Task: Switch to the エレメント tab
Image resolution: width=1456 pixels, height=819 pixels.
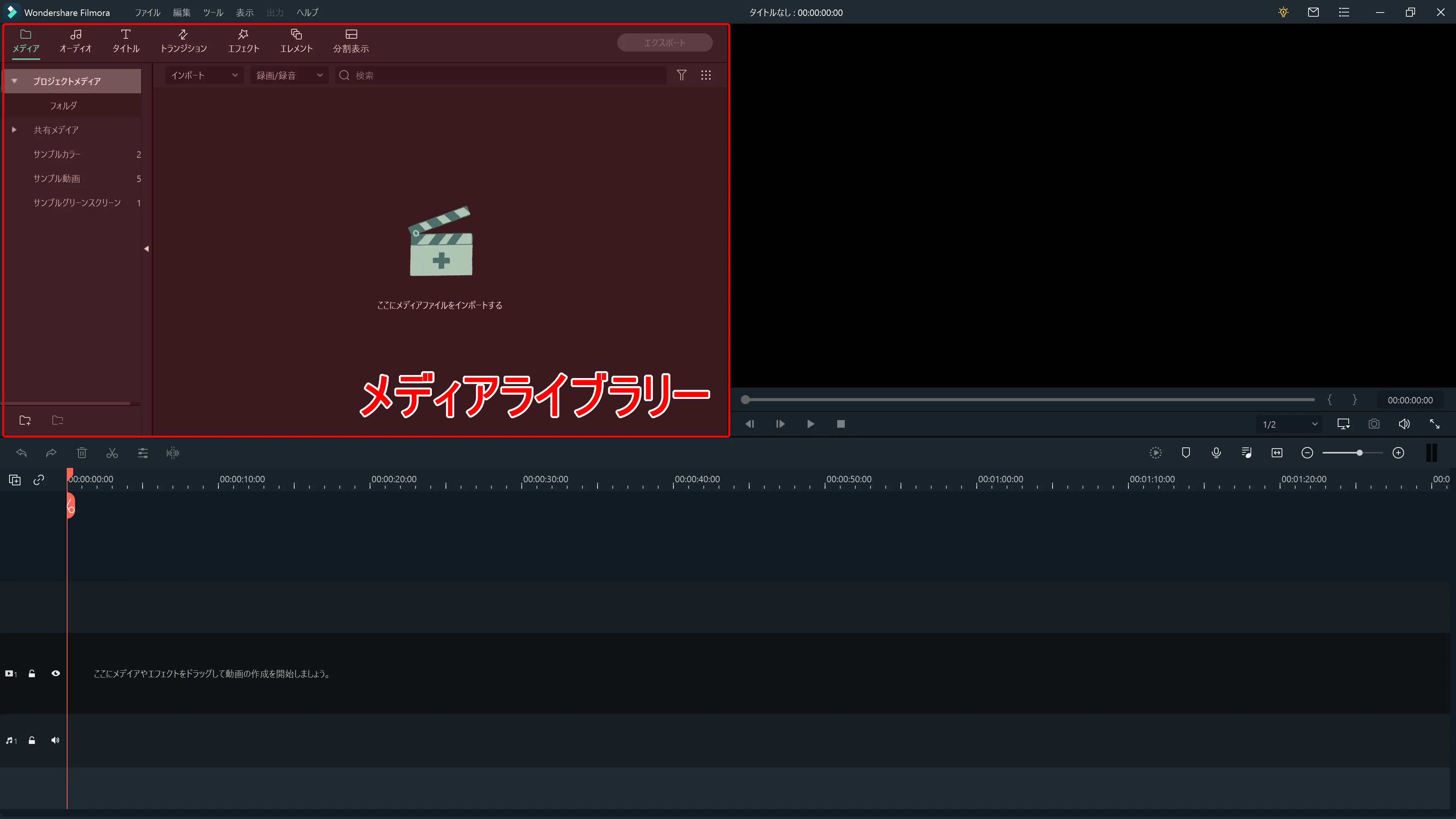Action: click(x=296, y=41)
